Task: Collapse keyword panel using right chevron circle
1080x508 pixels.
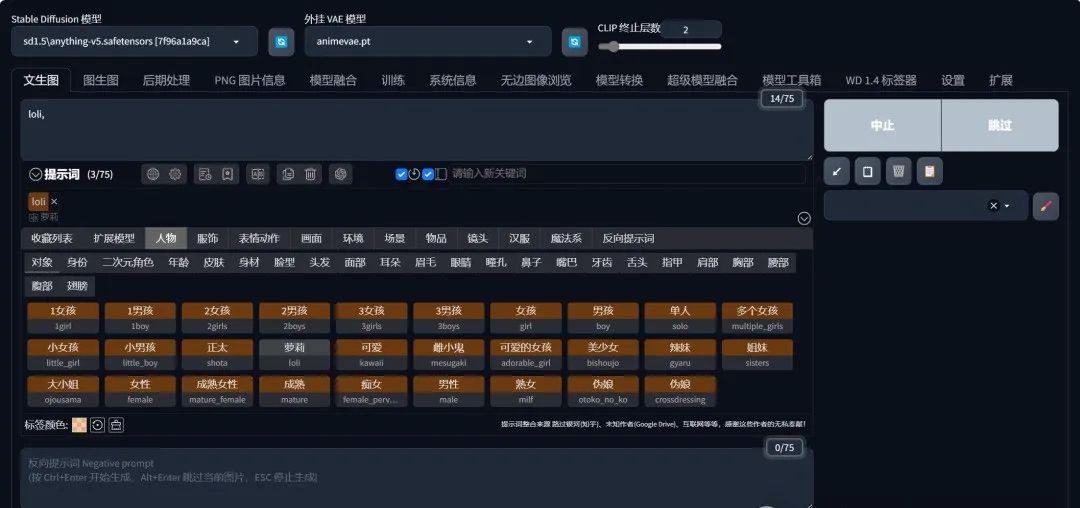Action: coord(804,218)
